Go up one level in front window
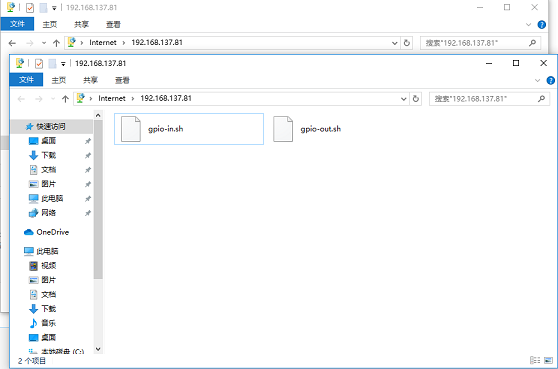 click(65, 99)
